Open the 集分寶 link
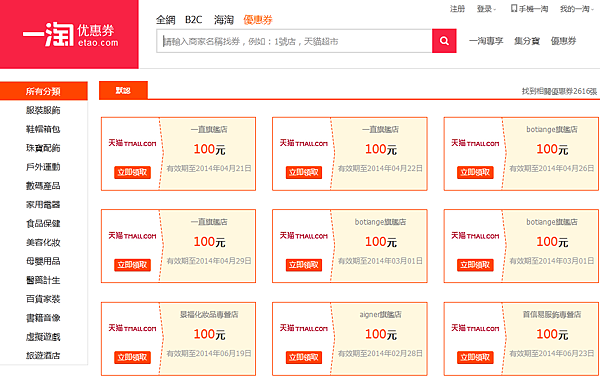600x378 pixels. click(x=527, y=41)
